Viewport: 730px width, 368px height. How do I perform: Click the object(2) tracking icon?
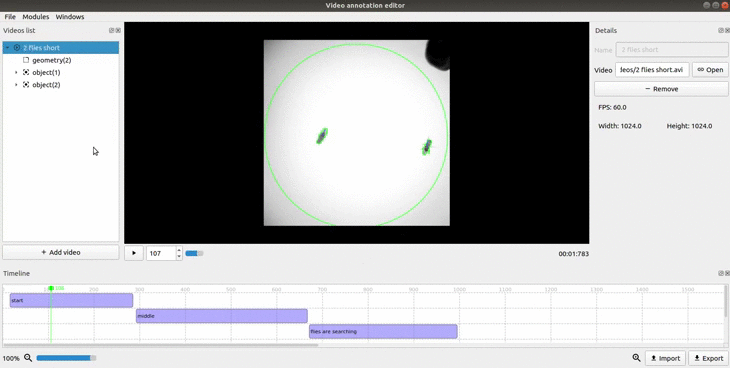click(x=26, y=85)
